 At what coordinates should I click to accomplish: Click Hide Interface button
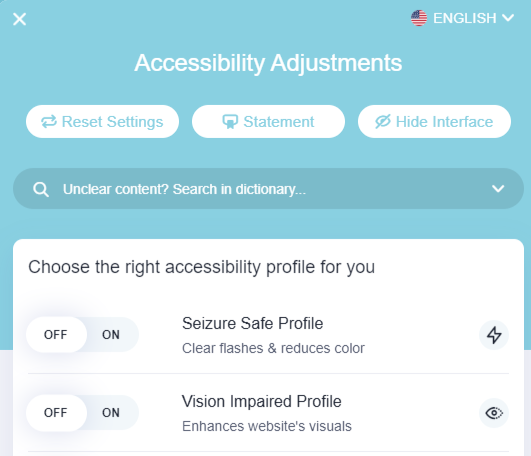[x=434, y=122]
